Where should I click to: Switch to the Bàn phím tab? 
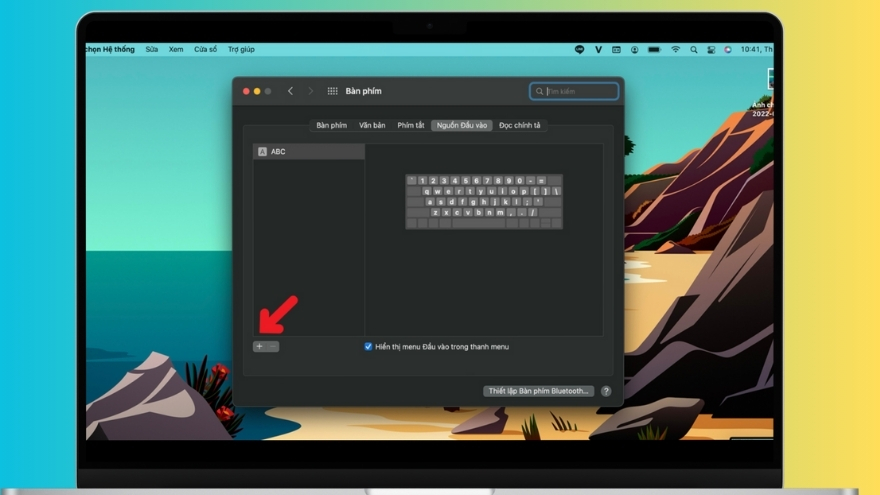pos(331,125)
